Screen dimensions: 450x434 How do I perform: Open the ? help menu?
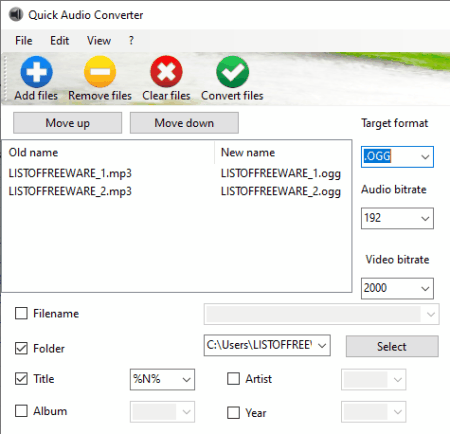coord(131,41)
